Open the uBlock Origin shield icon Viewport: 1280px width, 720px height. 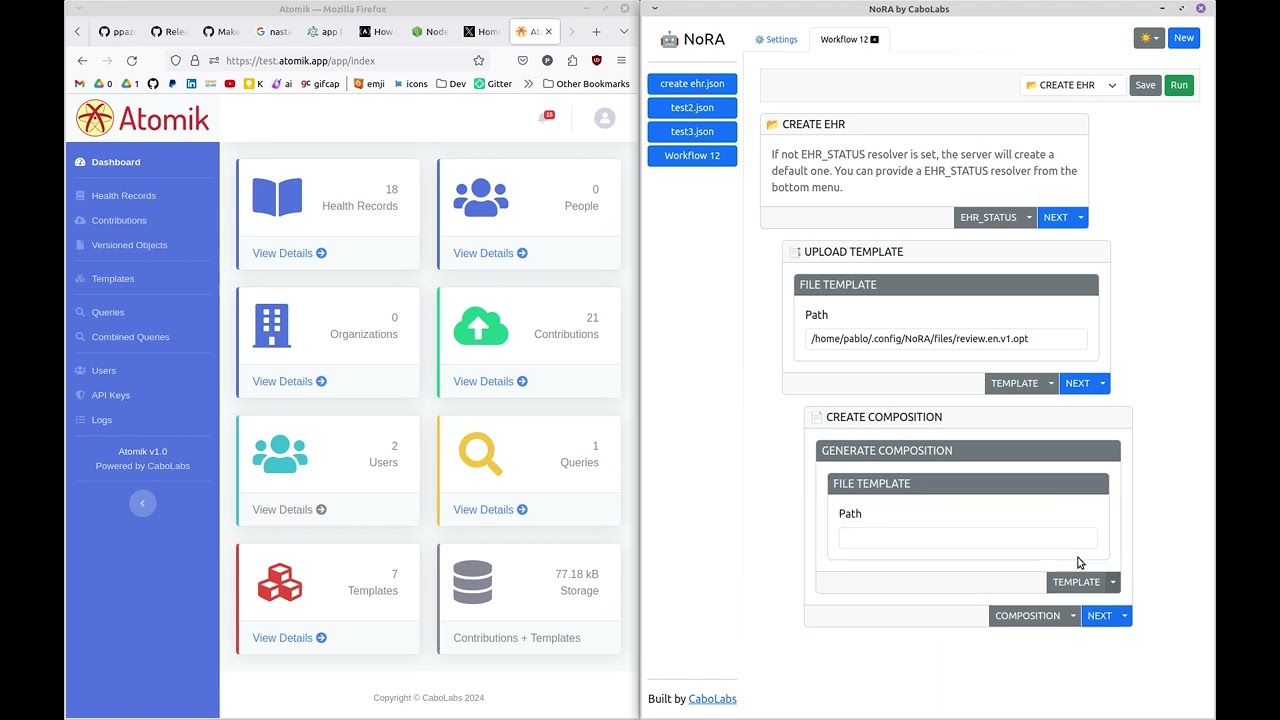click(x=597, y=60)
